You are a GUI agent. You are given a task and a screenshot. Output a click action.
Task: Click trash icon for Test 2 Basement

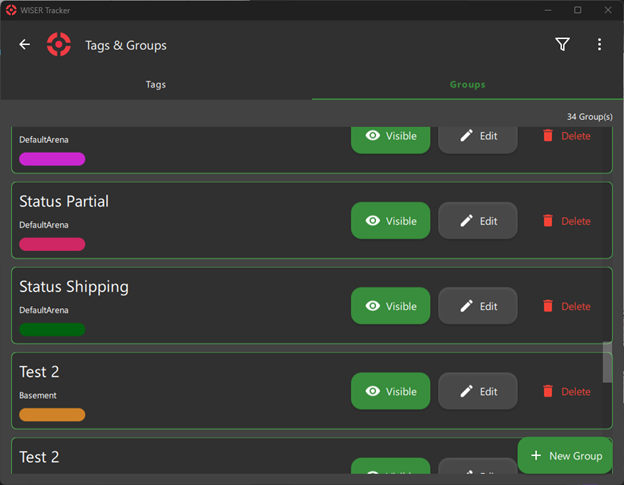pyautogui.click(x=547, y=391)
